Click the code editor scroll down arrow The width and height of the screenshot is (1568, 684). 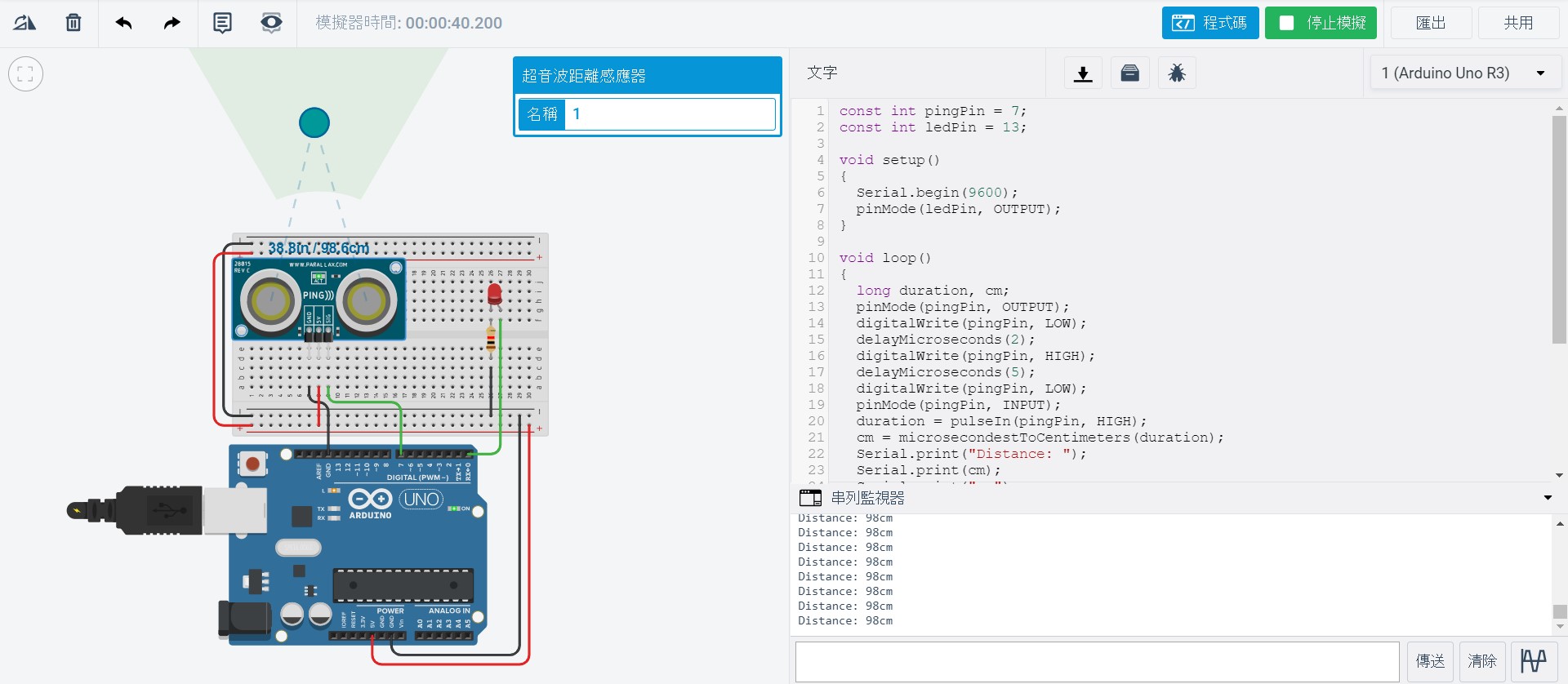[x=1559, y=475]
